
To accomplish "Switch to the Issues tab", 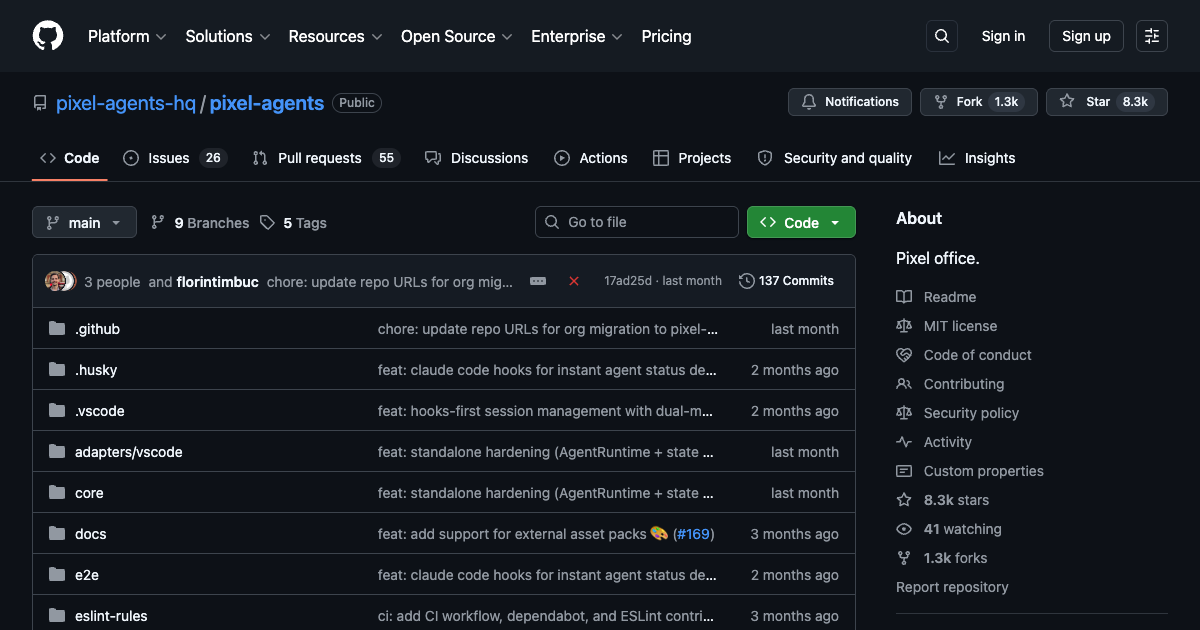I will (x=175, y=158).
